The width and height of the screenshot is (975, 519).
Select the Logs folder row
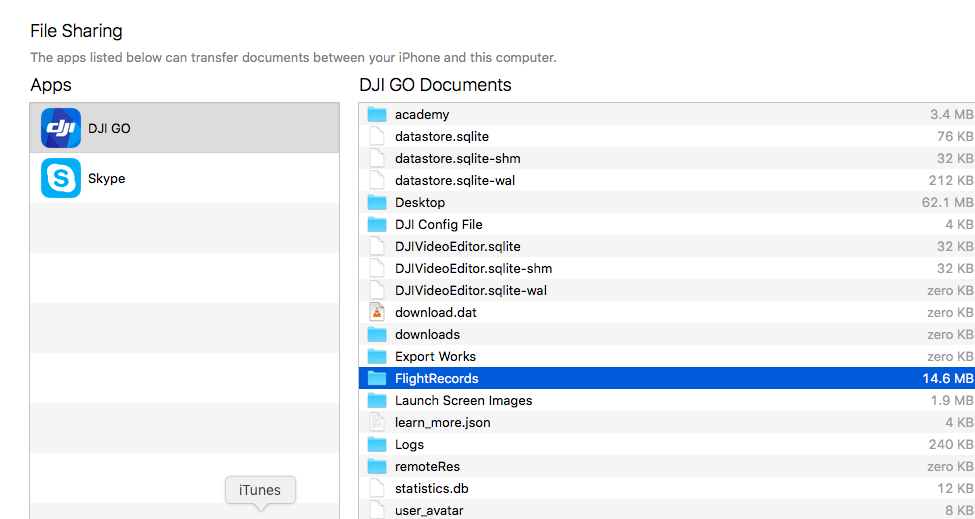667,444
